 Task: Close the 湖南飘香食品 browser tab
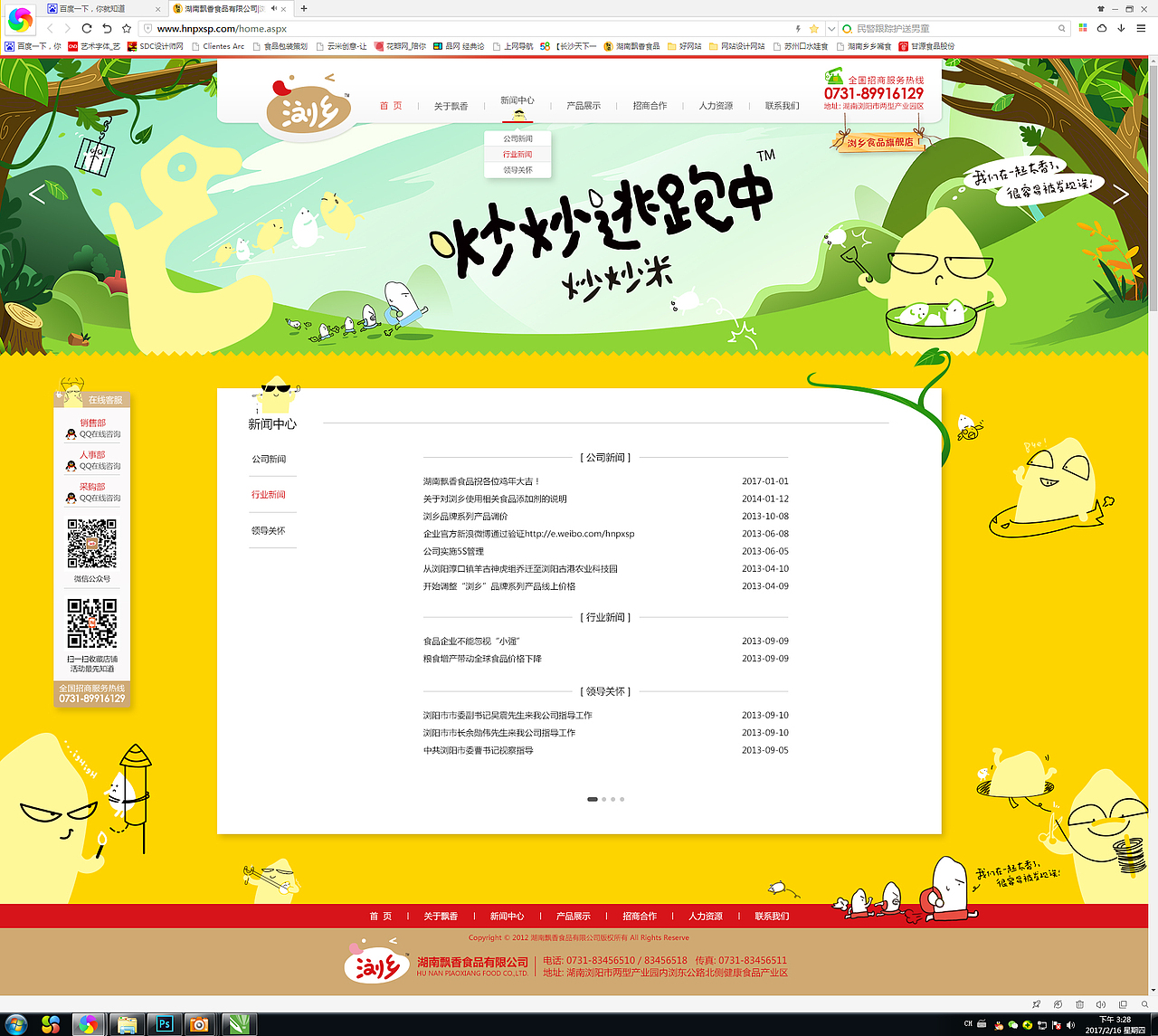tap(282, 8)
